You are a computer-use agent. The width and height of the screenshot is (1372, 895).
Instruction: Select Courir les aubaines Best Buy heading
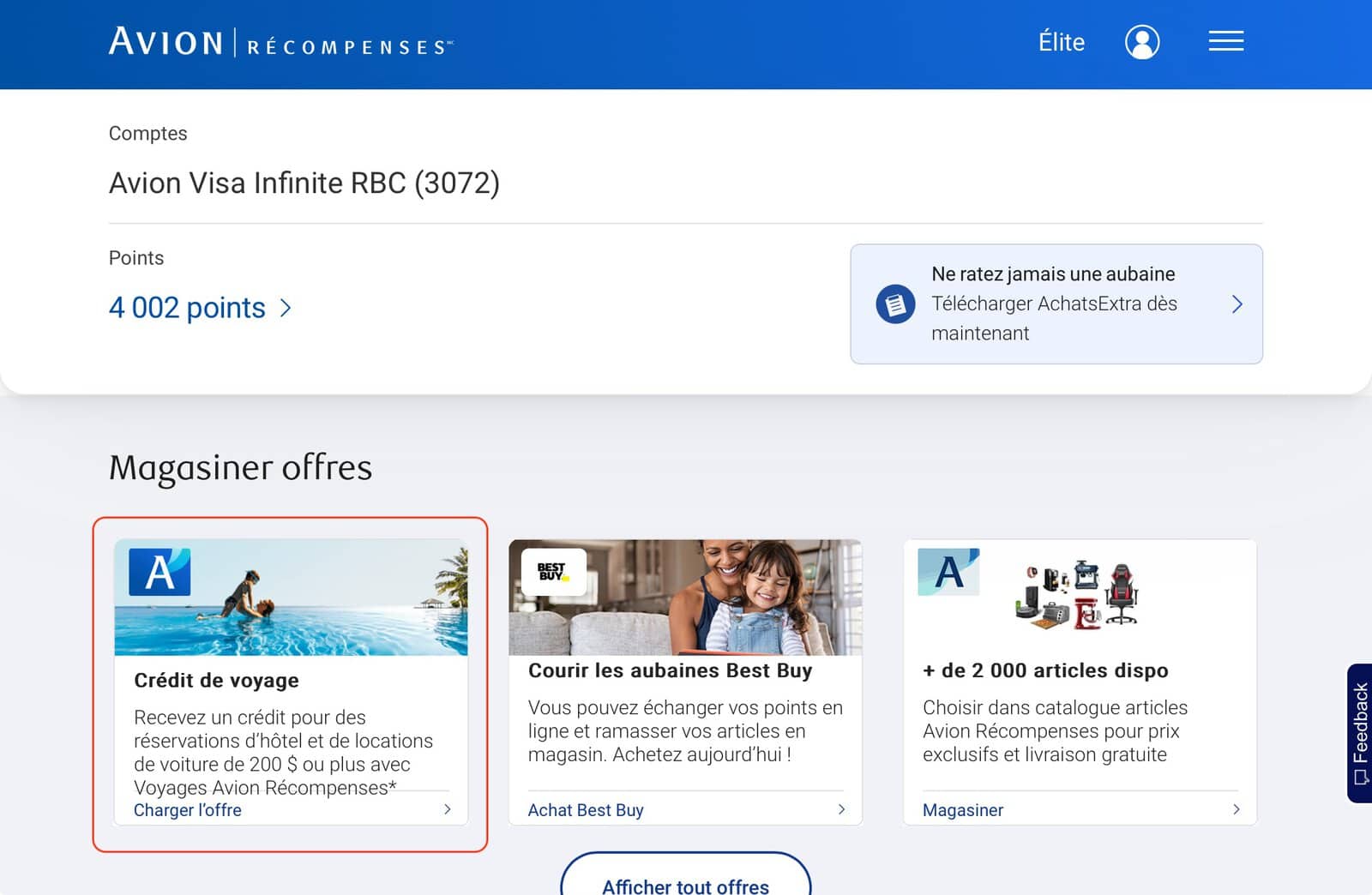(x=670, y=670)
